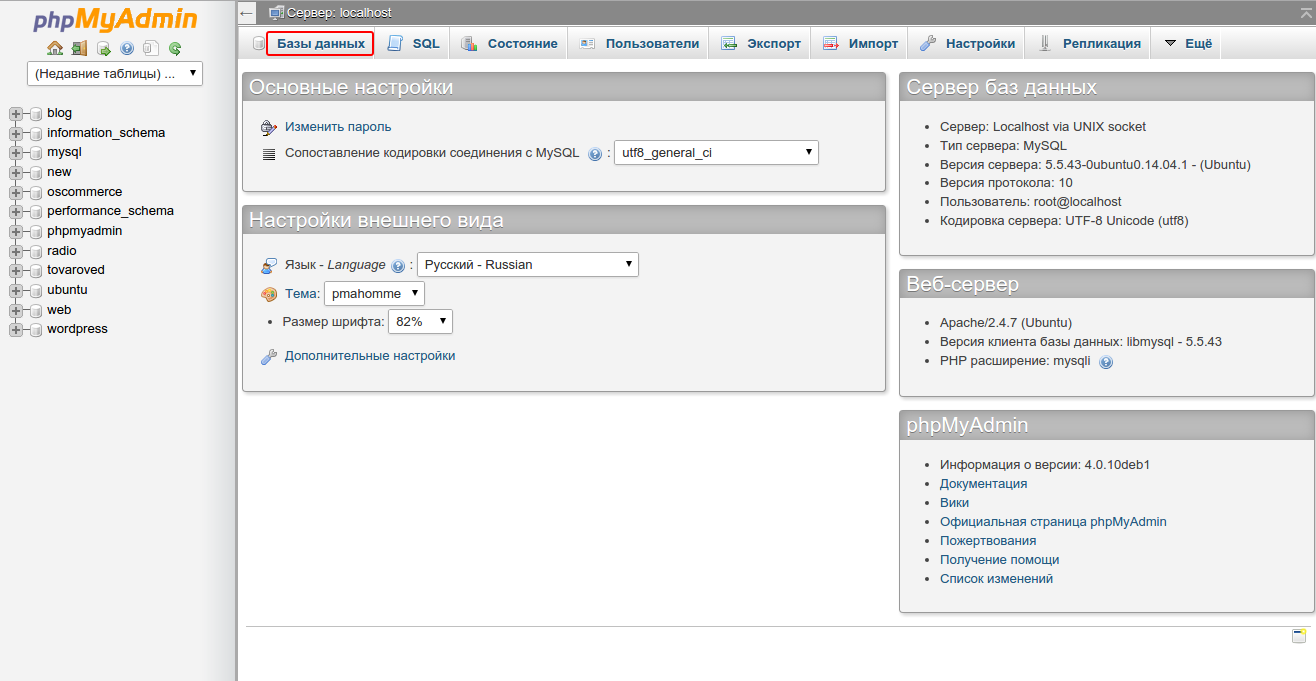Click the Тема theme link label

click(x=301, y=294)
